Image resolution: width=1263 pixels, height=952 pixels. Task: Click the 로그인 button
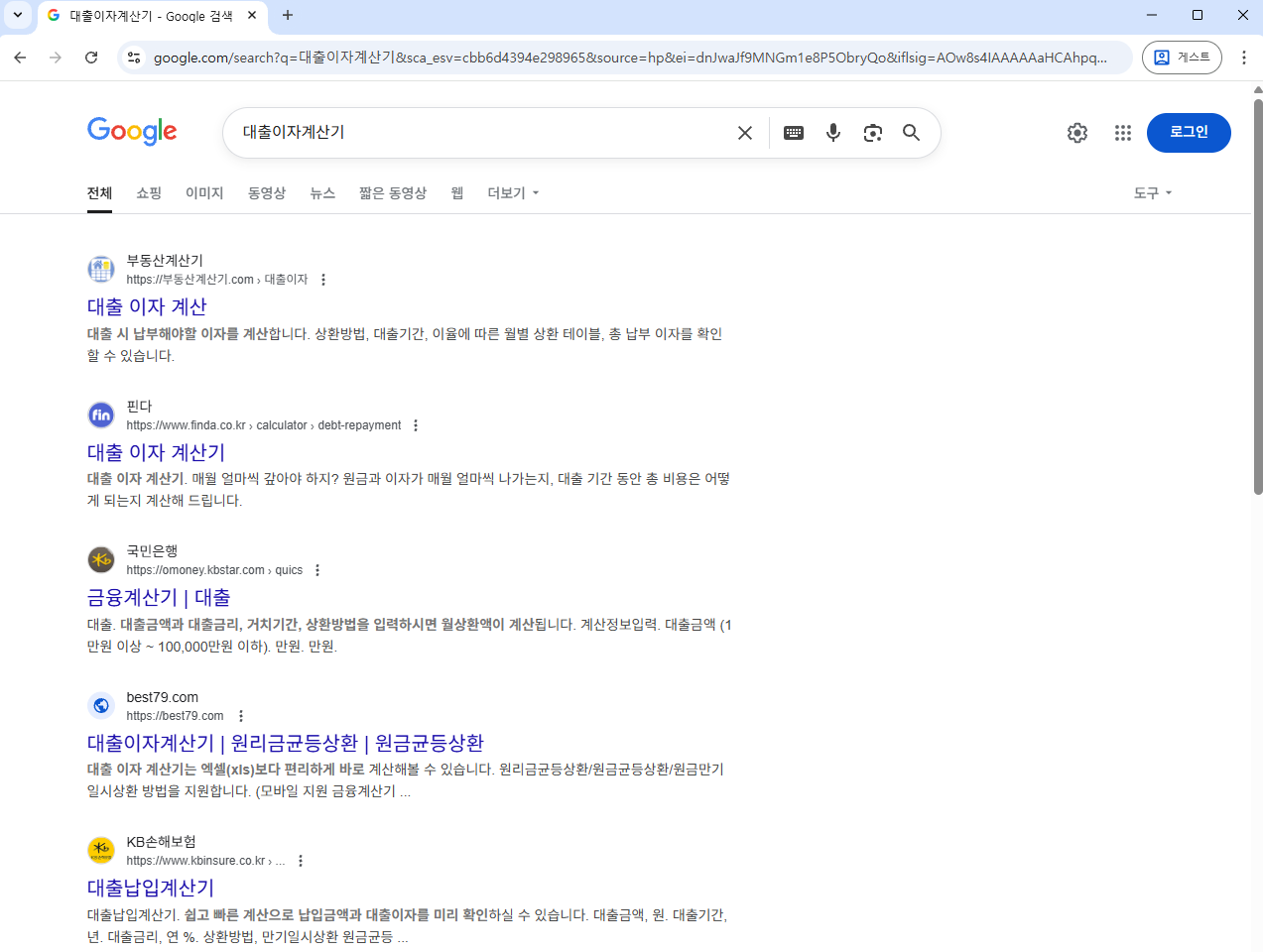[1189, 133]
